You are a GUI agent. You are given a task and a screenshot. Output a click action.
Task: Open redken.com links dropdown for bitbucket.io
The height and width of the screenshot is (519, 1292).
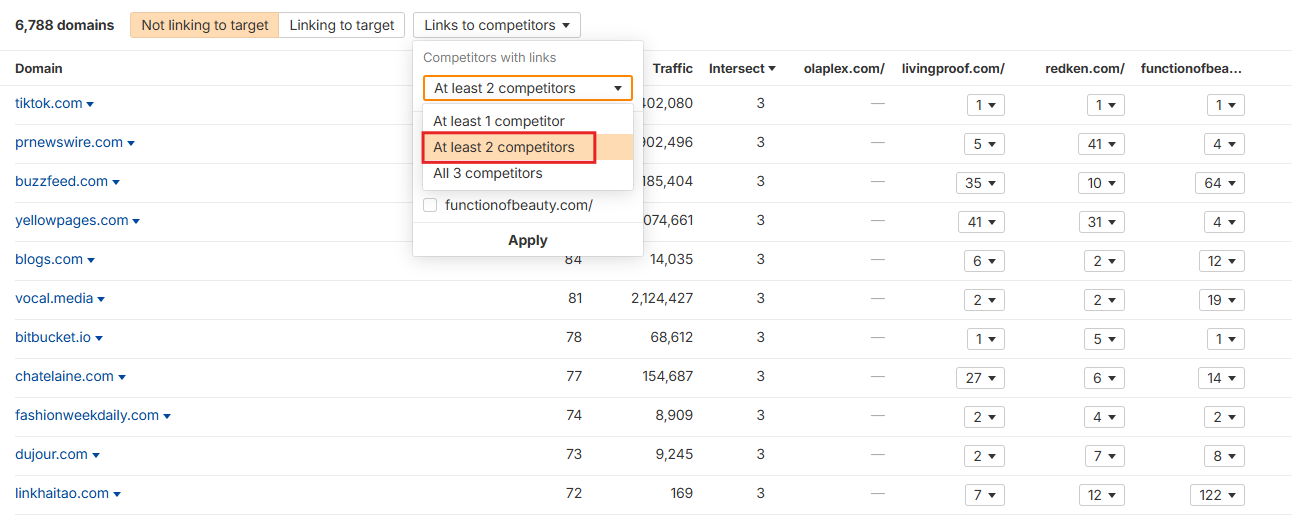point(1105,339)
